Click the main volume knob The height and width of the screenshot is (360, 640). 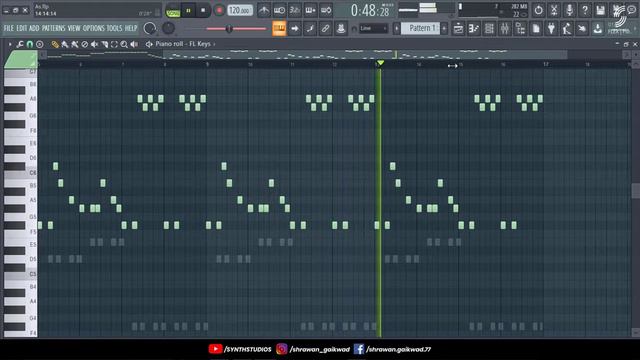tap(150, 28)
